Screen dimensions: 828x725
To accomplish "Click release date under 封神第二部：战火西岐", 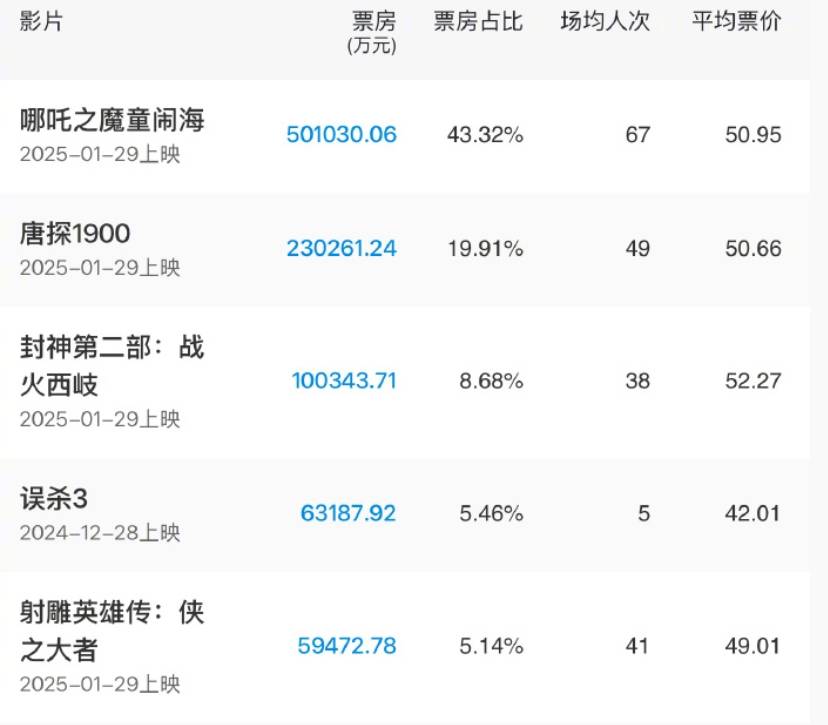I will (100, 419).
